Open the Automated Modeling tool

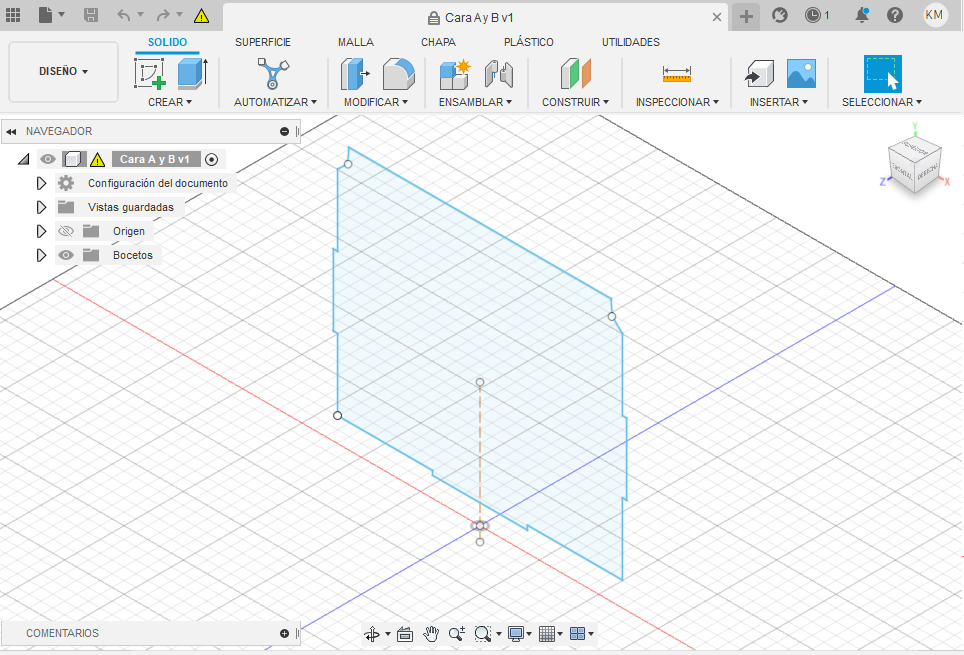(274, 74)
